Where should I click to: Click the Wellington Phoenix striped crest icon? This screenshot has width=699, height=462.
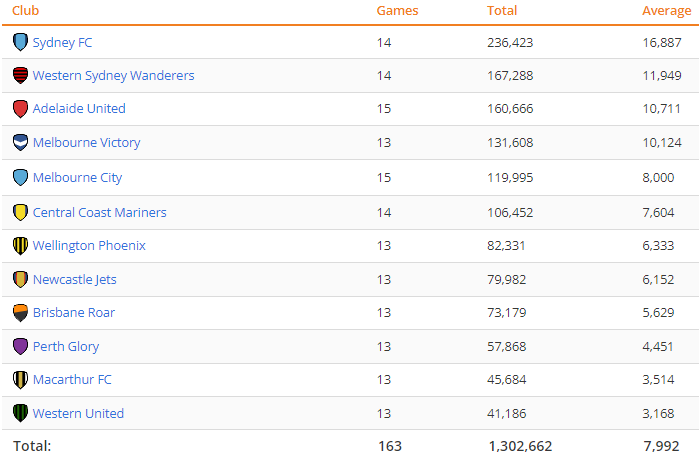click(20, 246)
